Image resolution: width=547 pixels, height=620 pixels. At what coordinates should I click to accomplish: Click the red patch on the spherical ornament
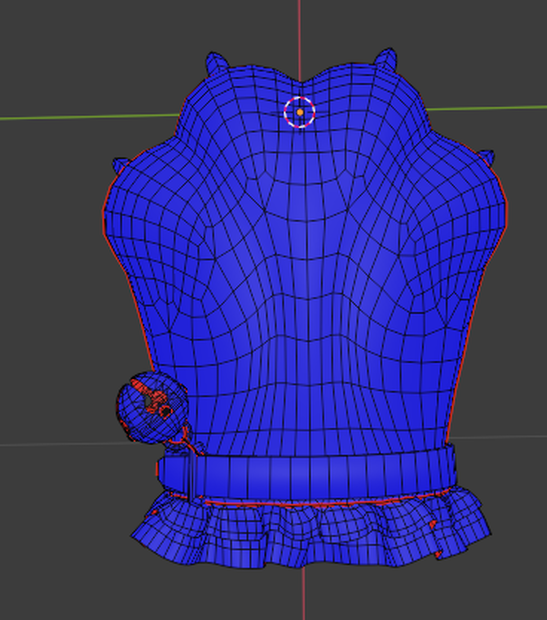[152, 399]
